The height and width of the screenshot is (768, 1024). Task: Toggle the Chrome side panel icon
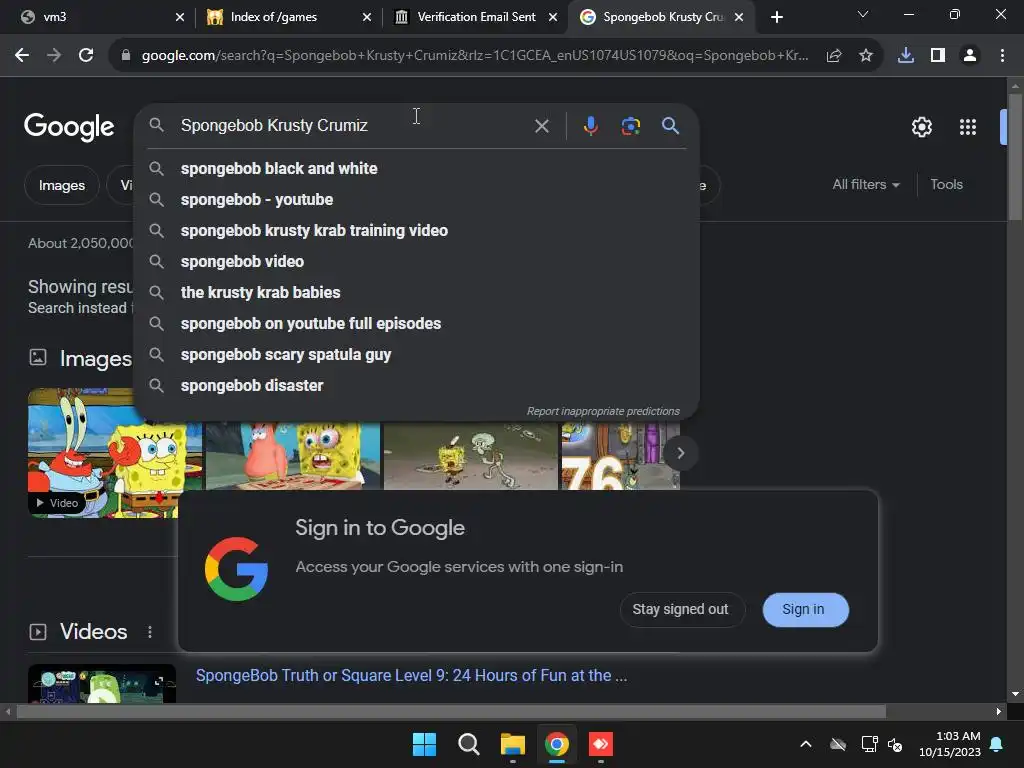coord(938,56)
